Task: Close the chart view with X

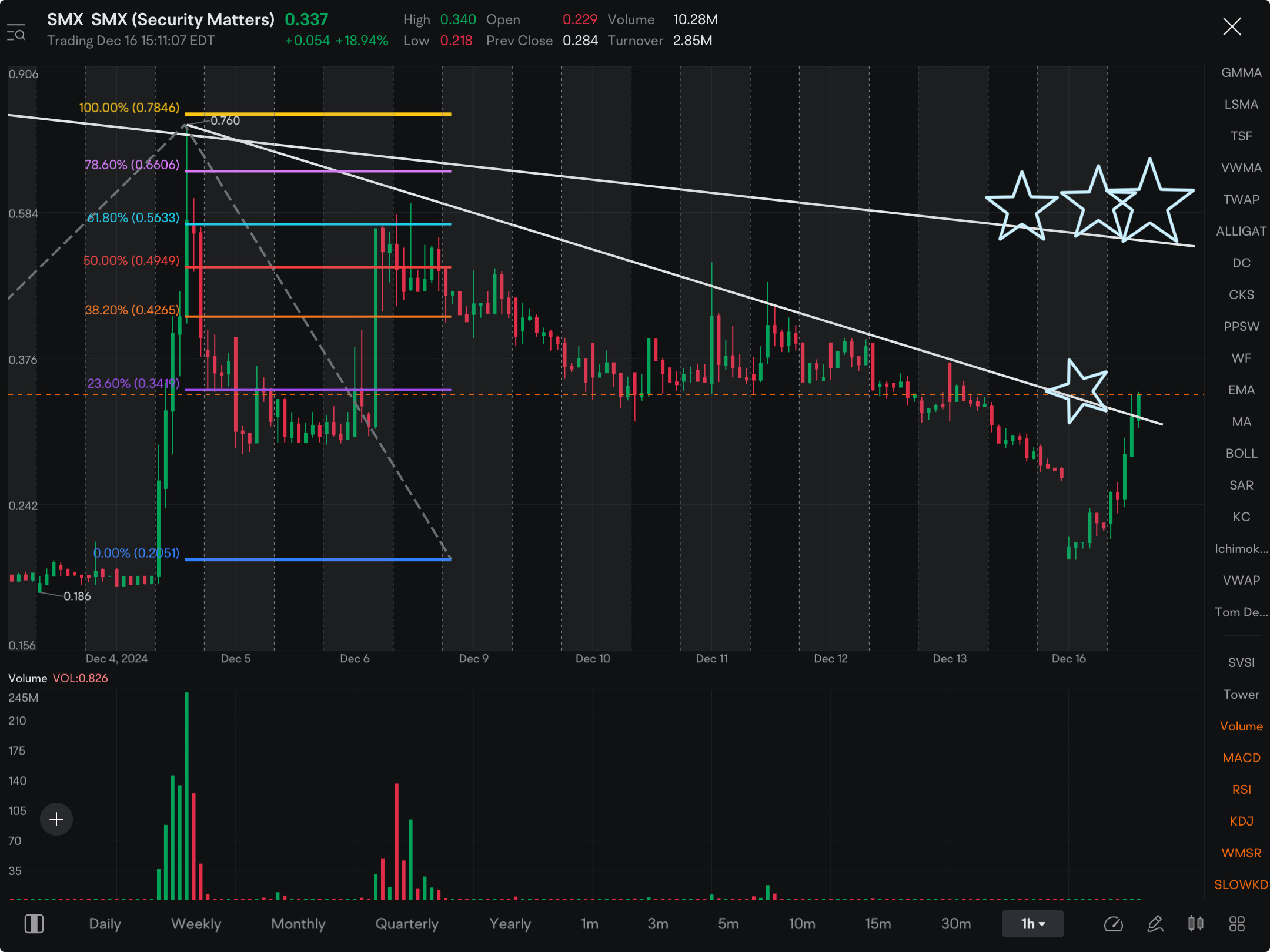Action: pyautogui.click(x=1232, y=26)
